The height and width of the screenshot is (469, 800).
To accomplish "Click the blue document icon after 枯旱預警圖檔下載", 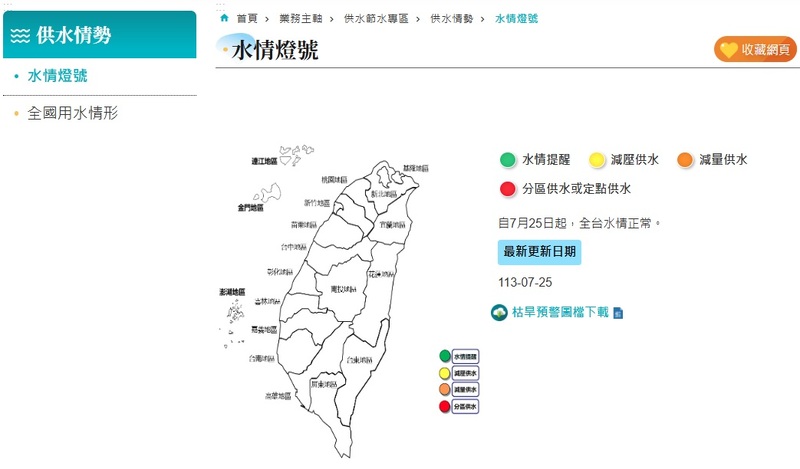I will click(x=618, y=313).
